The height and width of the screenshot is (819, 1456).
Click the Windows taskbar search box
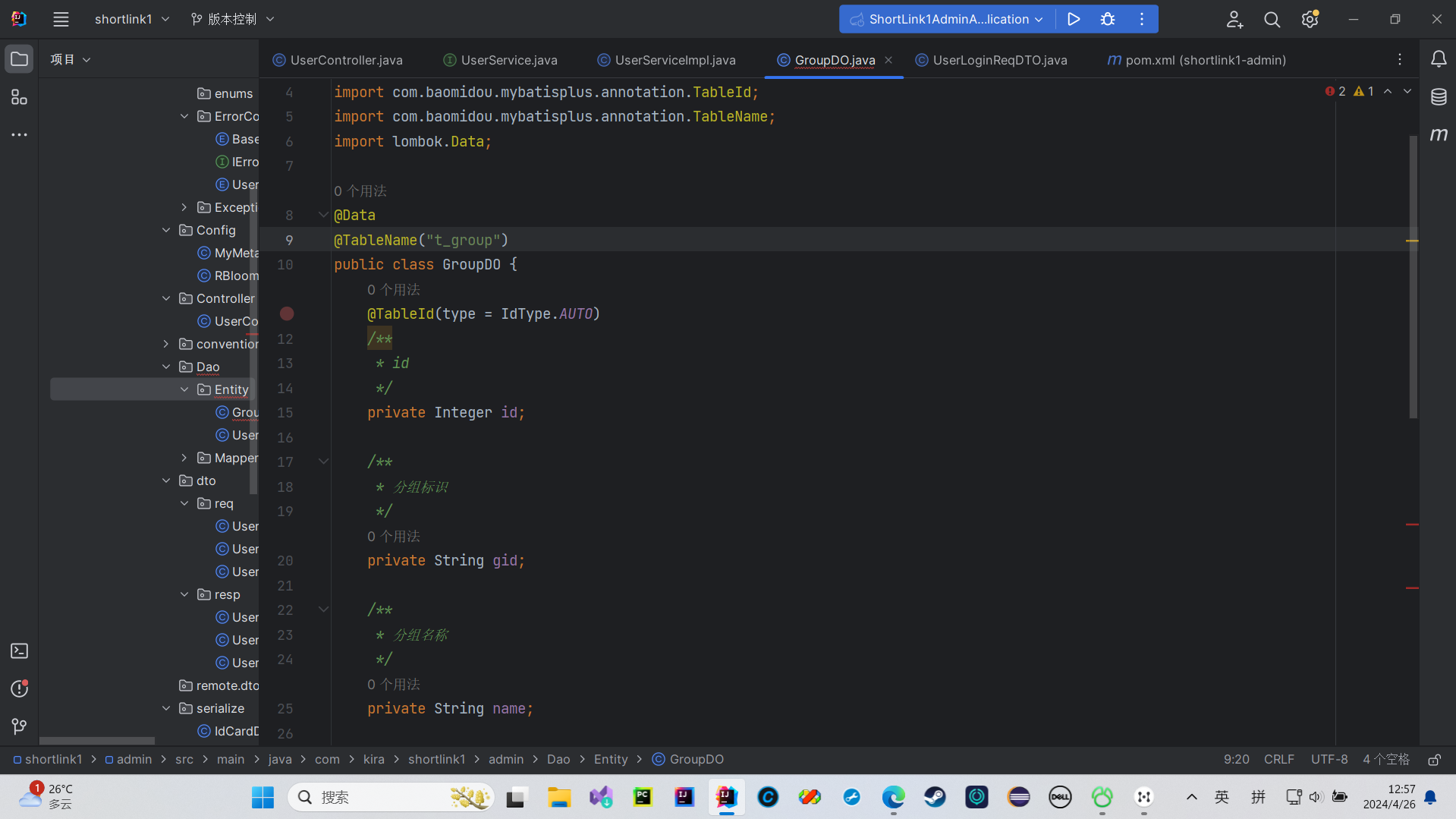pos(391,797)
